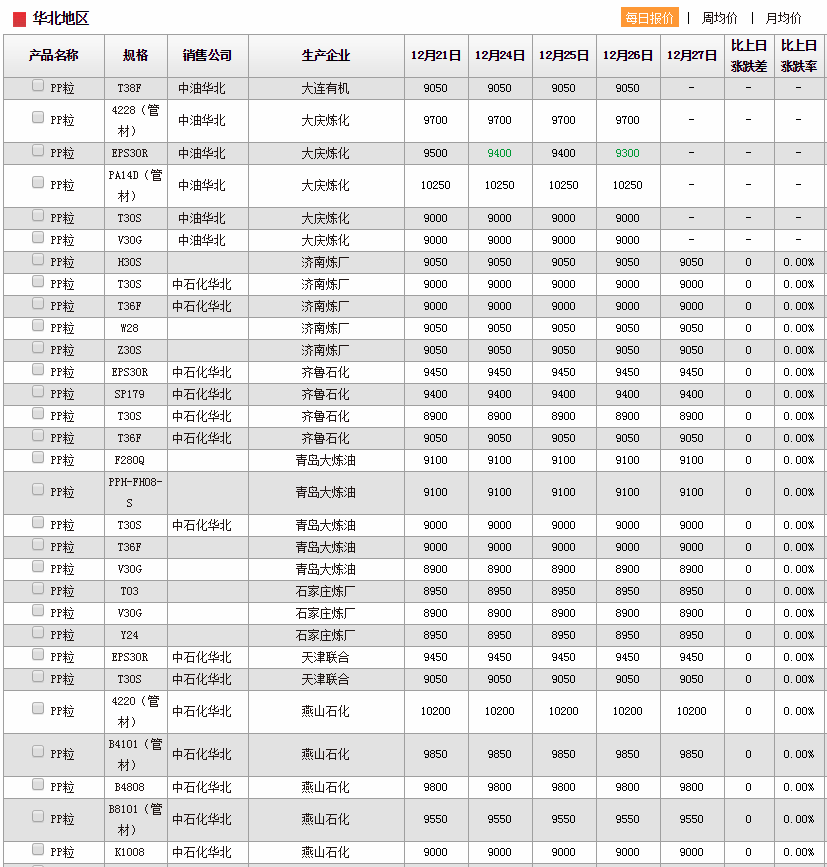The image size is (827, 867).
Task: Check the box for T38F 大连有机 row
Action: tap(38, 86)
